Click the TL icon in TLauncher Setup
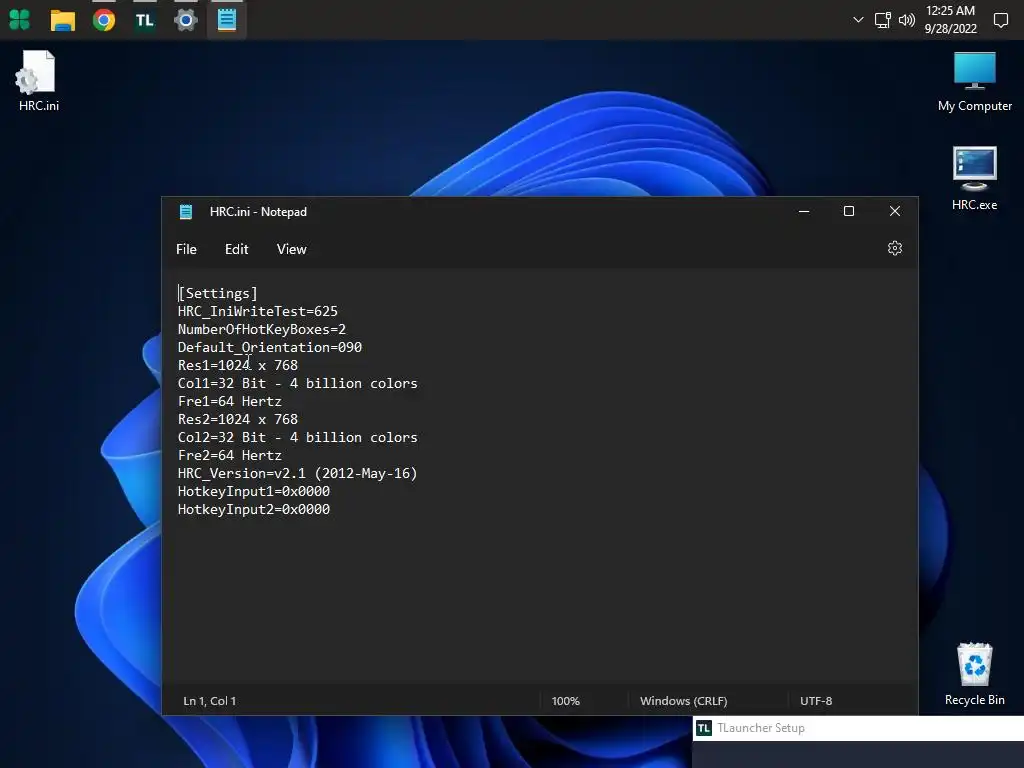 coord(703,728)
